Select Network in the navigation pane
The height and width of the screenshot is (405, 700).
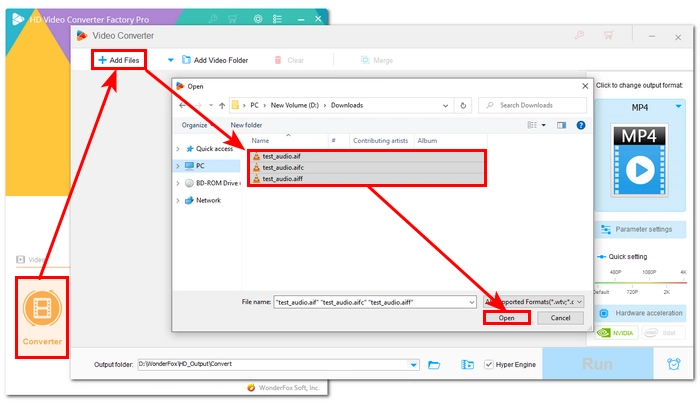pyautogui.click(x=208, y=200)
